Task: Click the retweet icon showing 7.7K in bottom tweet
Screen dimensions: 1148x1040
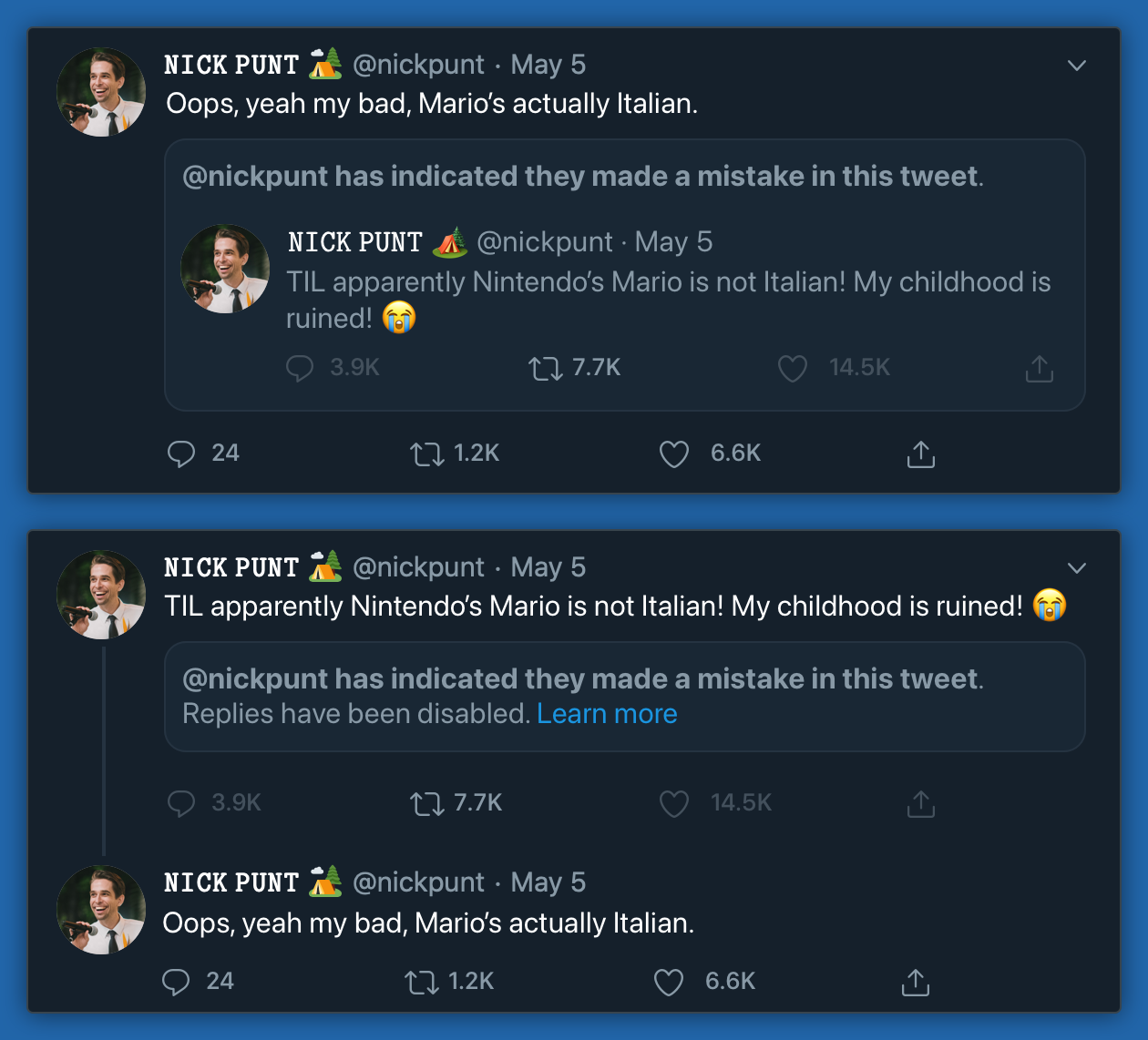Action: [425, 803]
